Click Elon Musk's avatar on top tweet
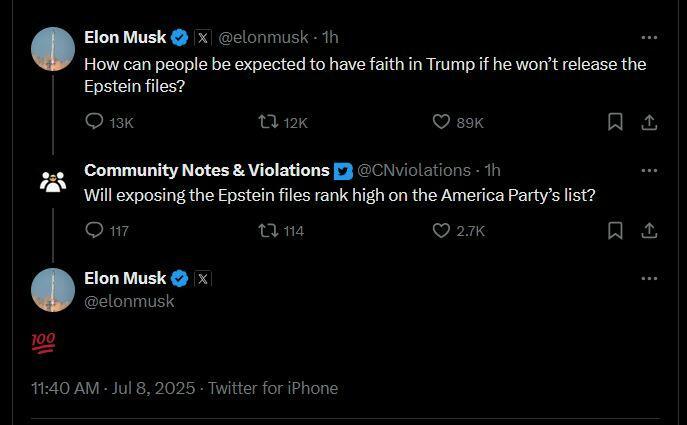The height and width of the screenshot is (425, 687). (53, 49)
